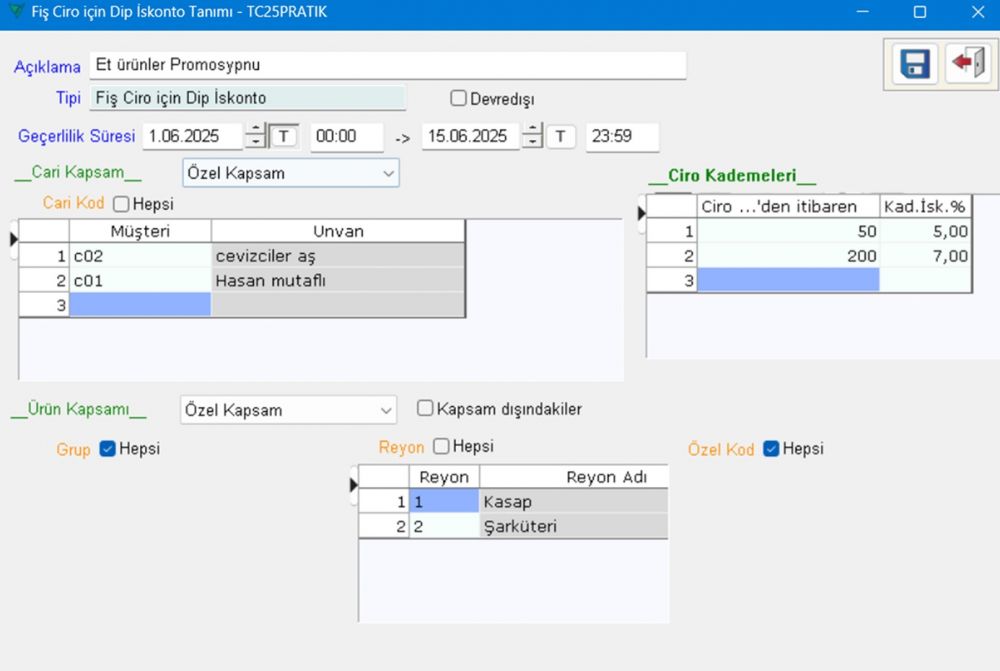Check the Kapsam dışındakiler option
The width and height of the screenshot is (1000, 671).
coord(425,408)
